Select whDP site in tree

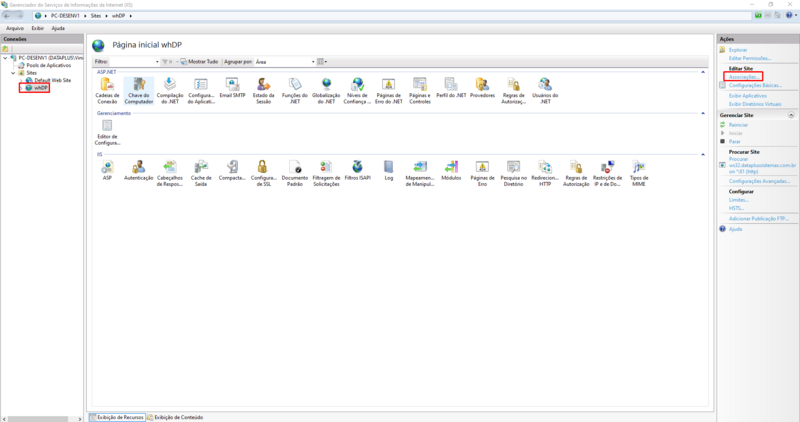pos(41,88)
